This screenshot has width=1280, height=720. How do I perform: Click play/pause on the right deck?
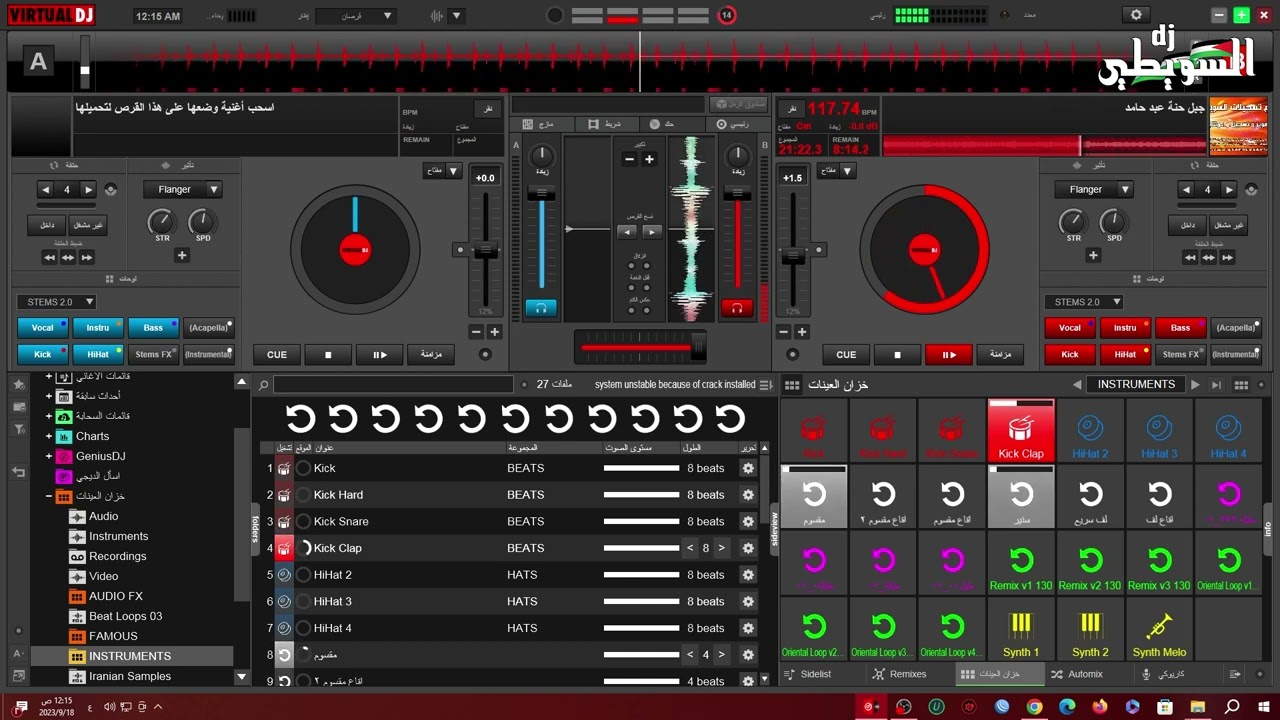948,354
